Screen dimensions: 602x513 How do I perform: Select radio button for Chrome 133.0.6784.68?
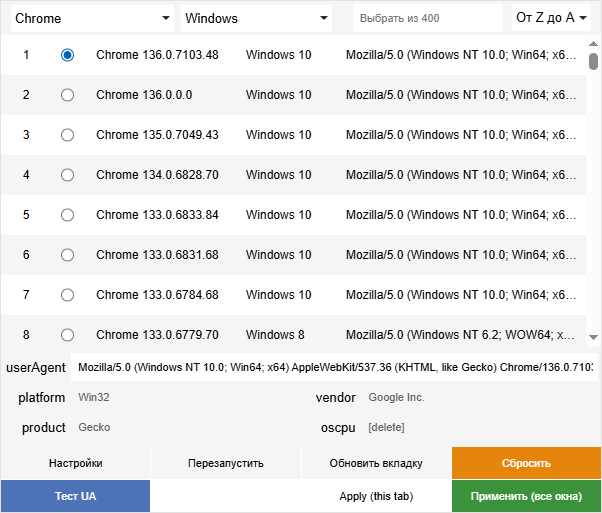[67, 295]
